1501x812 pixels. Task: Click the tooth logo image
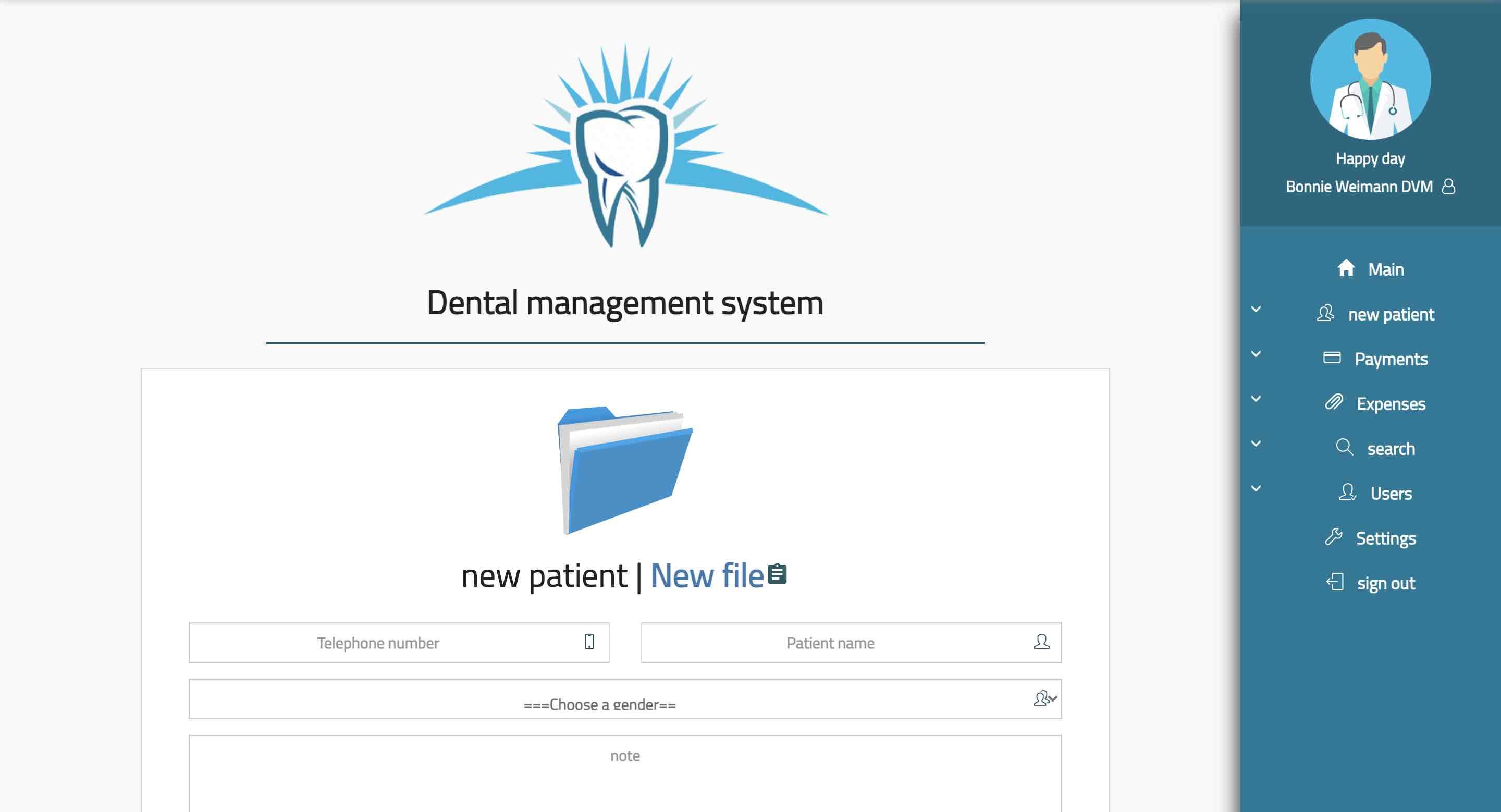[x=625, y=145]
